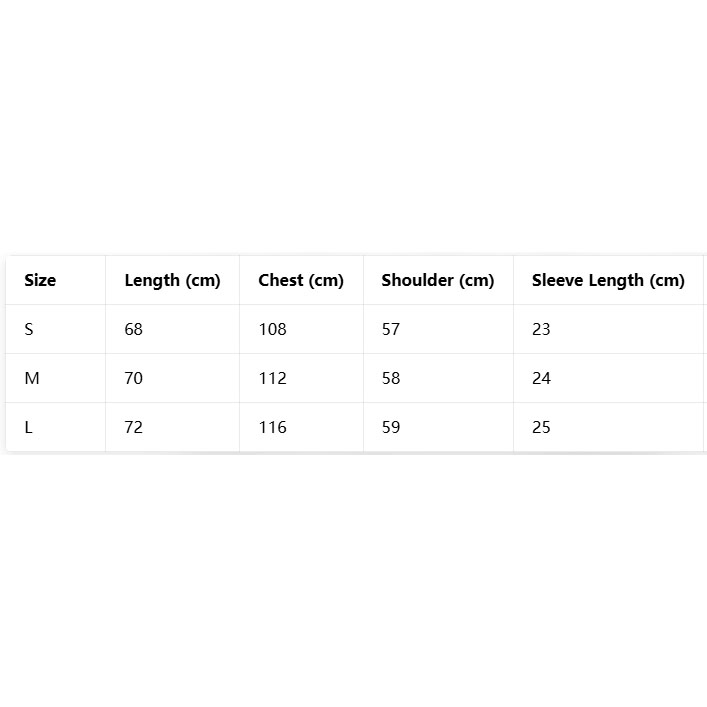Click the shoulder value 59
Image resolution: width=707 pixels, height=707 pixels.
[x=391, y=427]
